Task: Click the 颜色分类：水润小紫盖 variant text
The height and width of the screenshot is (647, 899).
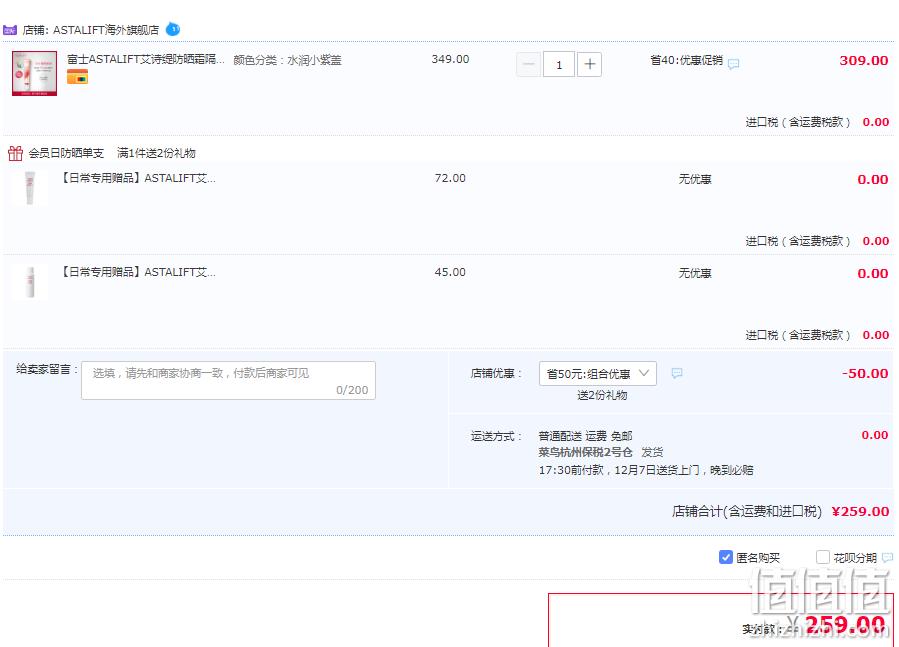Action: pyautogui.click(x=287, y=60)
